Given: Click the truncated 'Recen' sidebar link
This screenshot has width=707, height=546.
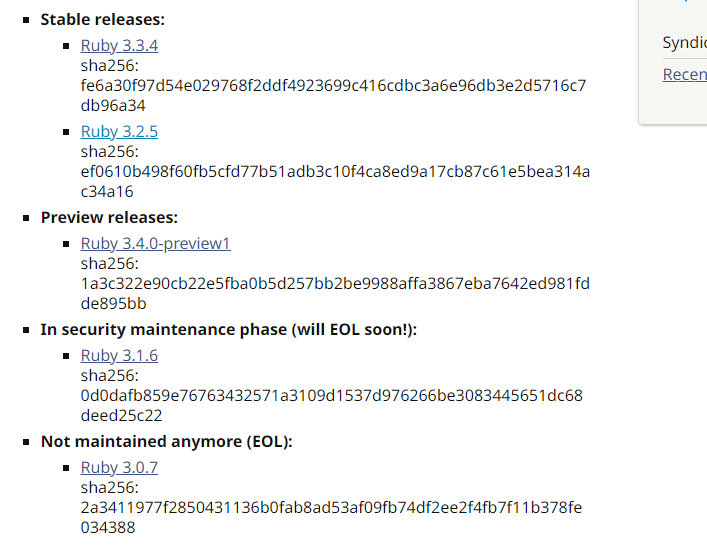Looking at the screenshot, I should tap(684, 75).
